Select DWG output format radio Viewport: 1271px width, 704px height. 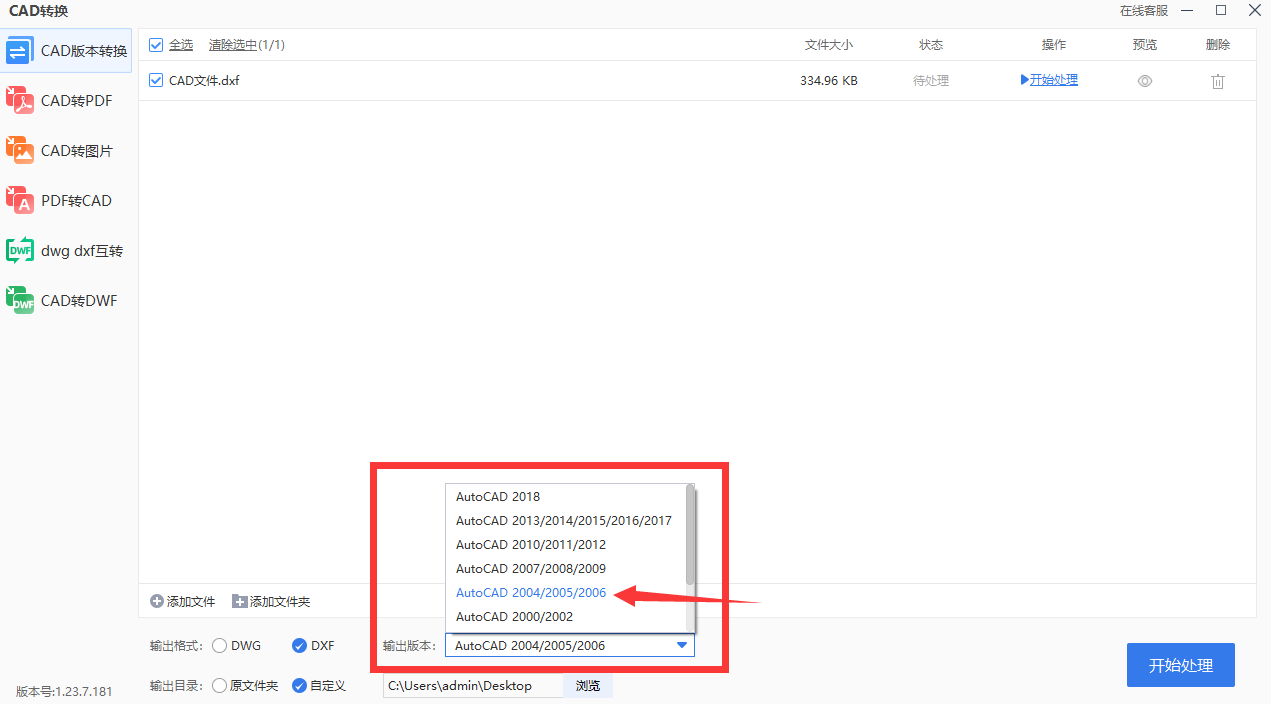[x=219, y=646]
